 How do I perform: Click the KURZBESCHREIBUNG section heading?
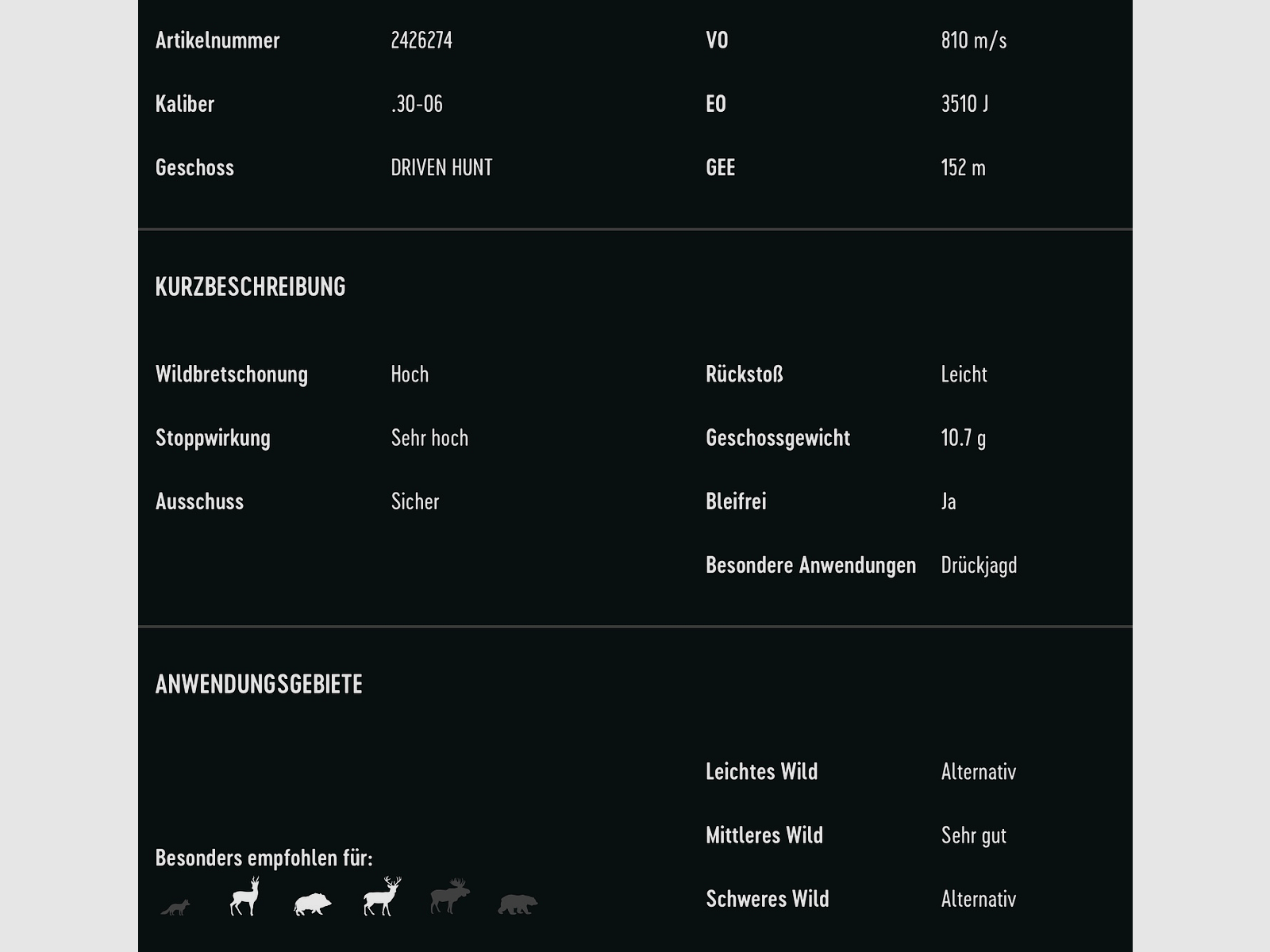pos(250,286)
